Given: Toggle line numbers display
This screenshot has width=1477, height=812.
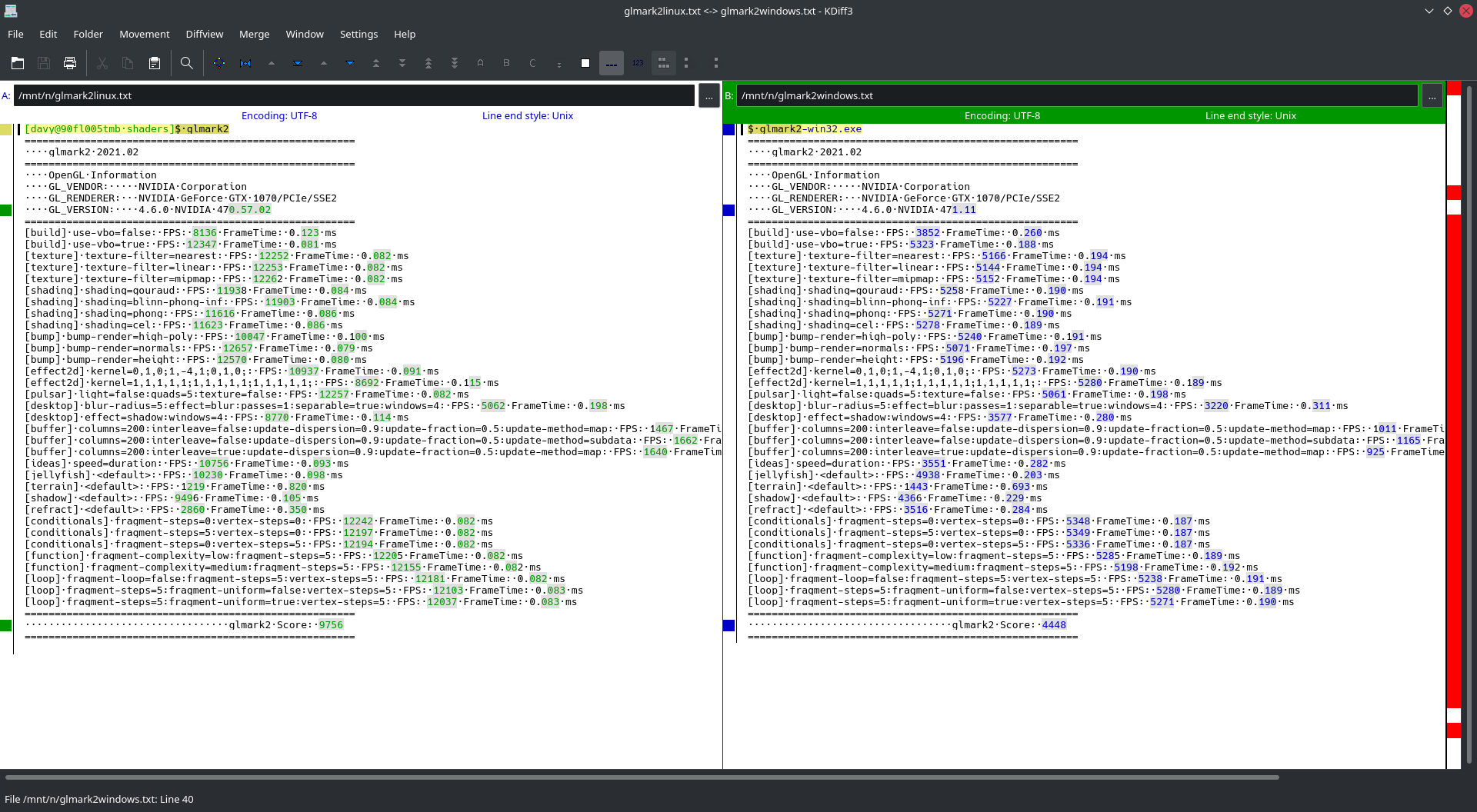Looking at the screenshot, I should [x=638, y=63].
